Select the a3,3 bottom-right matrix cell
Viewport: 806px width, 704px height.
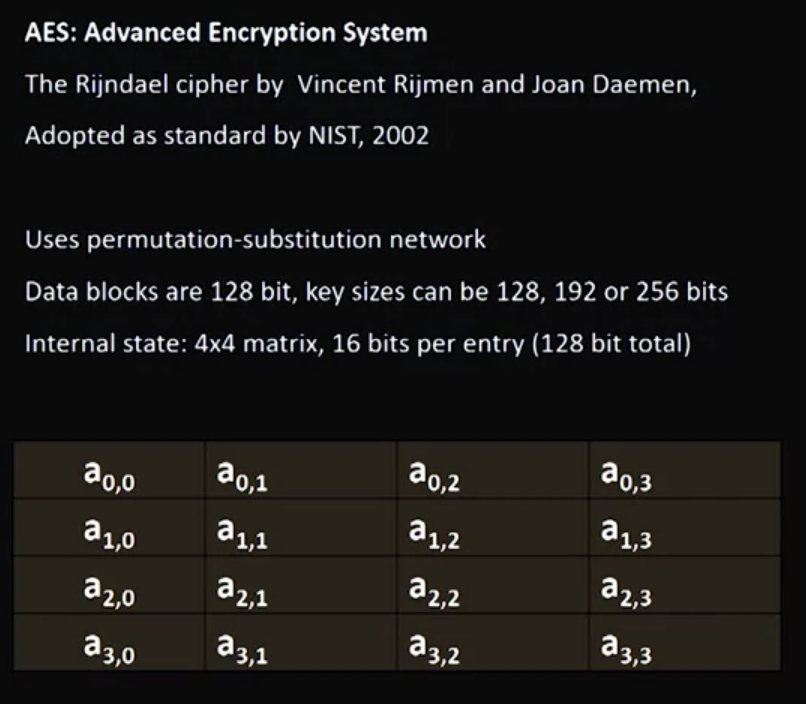coord(626,648)
